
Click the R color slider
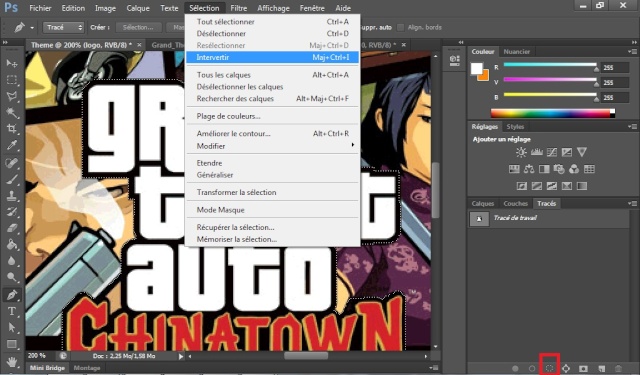550,65
